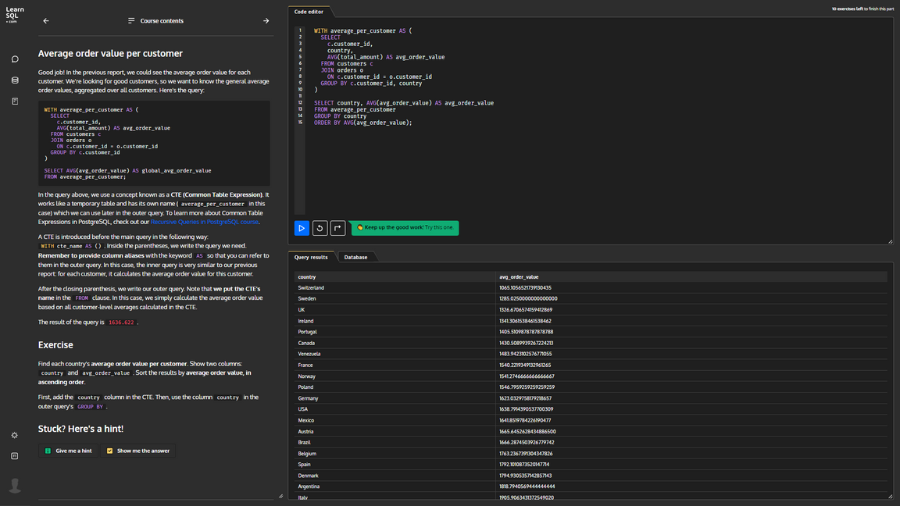
Task: Click the 'finish this part' text at top right
Action: pos(881,9)
